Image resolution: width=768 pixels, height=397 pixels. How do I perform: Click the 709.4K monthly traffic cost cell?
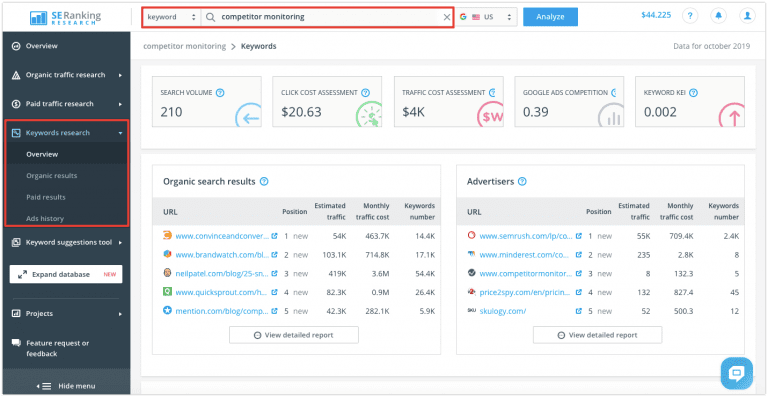tap(681, 236)
